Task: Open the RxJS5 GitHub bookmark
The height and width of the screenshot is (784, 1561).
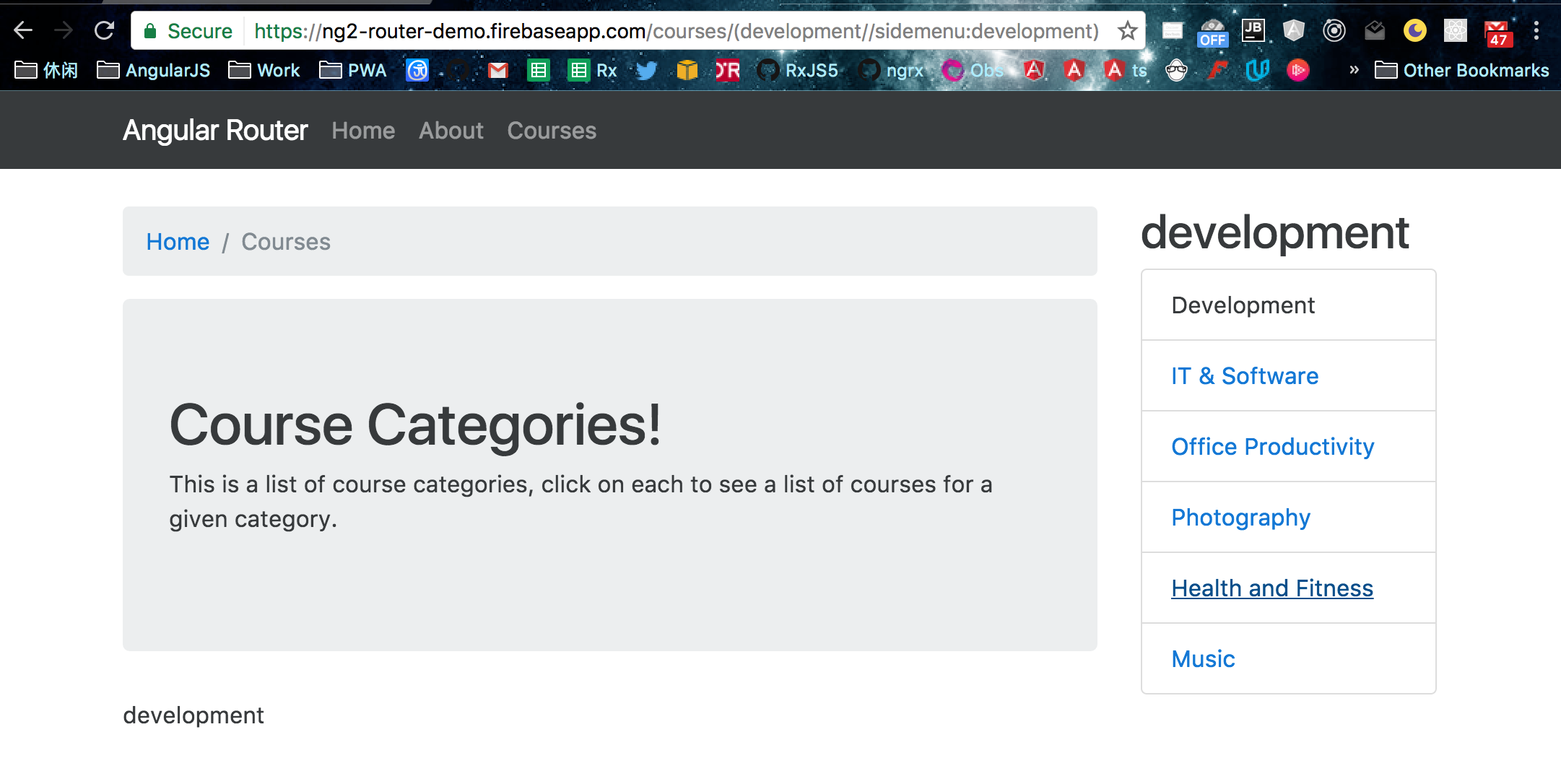Action: (798, 70)
